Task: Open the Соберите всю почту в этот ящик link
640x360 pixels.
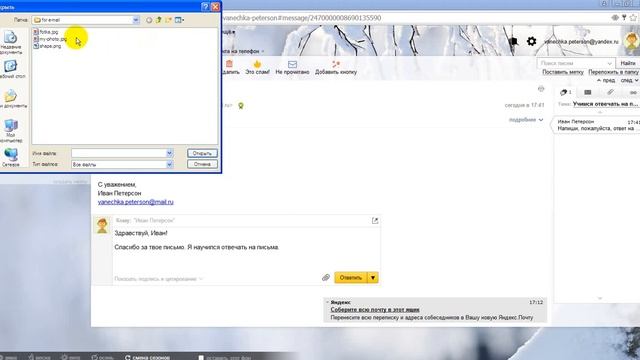Action: (x=375, y=309)
